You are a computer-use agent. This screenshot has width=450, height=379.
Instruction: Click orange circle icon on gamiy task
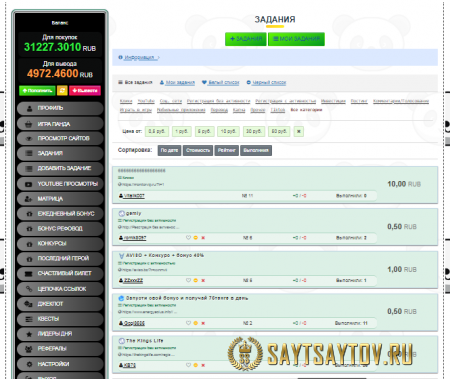tap(196, 238)
